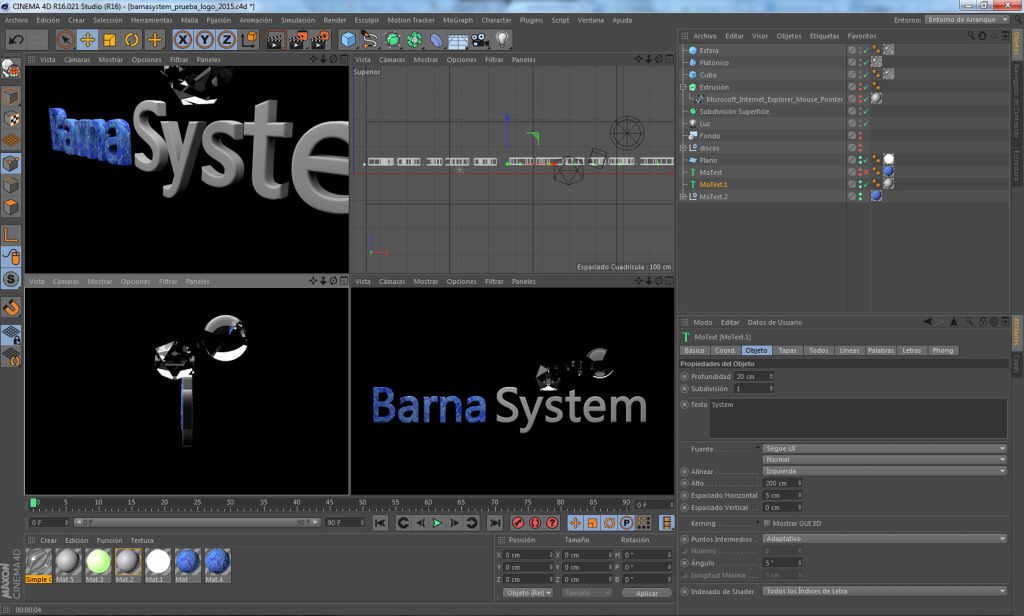Select the Move tool in the toolbar
Image resolution: width=1024 pixels, height=616 pixels.
point(86,39)
